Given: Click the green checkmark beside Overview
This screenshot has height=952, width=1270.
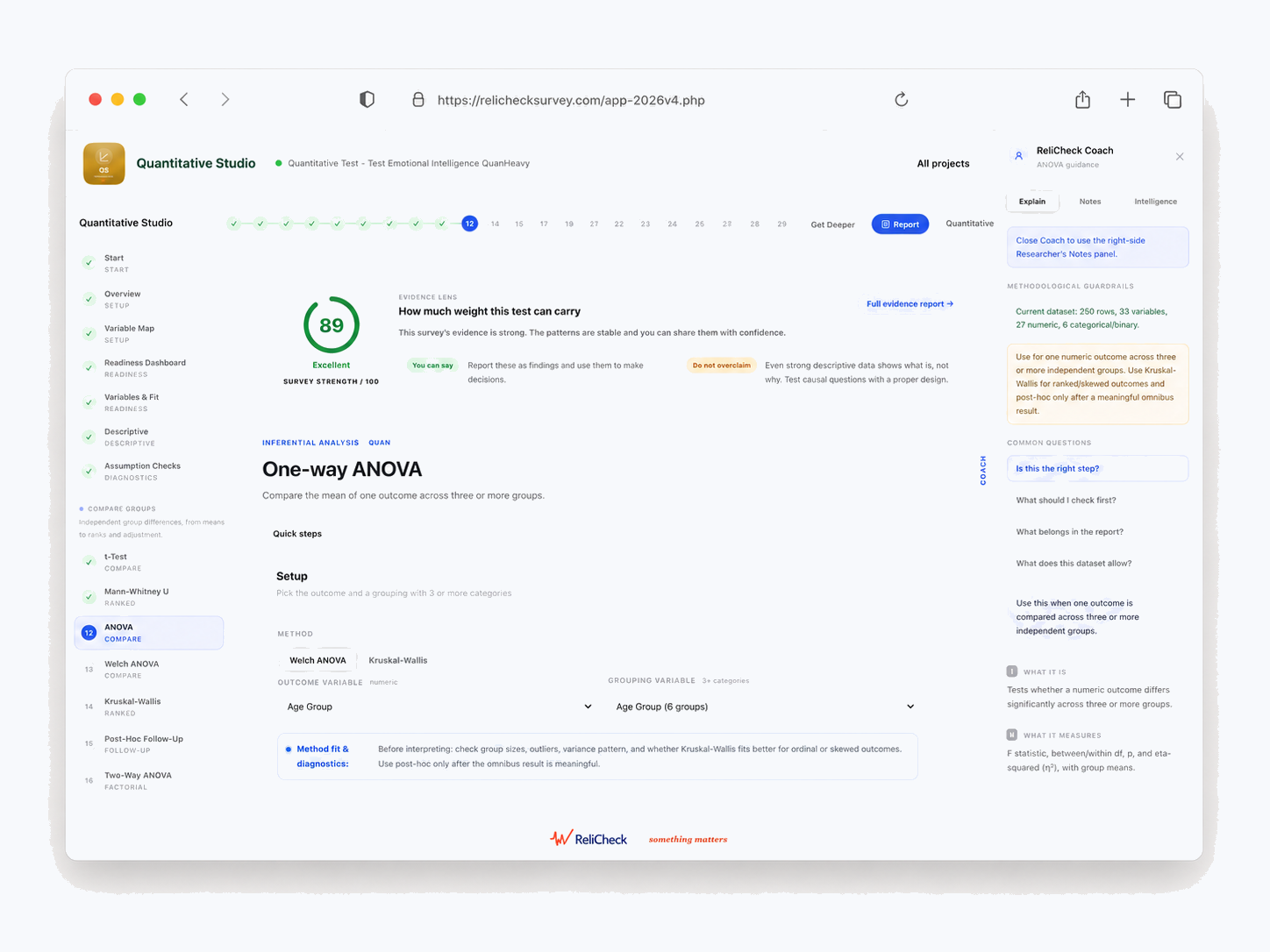Looking at the screenshot, I should coord(89,299).
